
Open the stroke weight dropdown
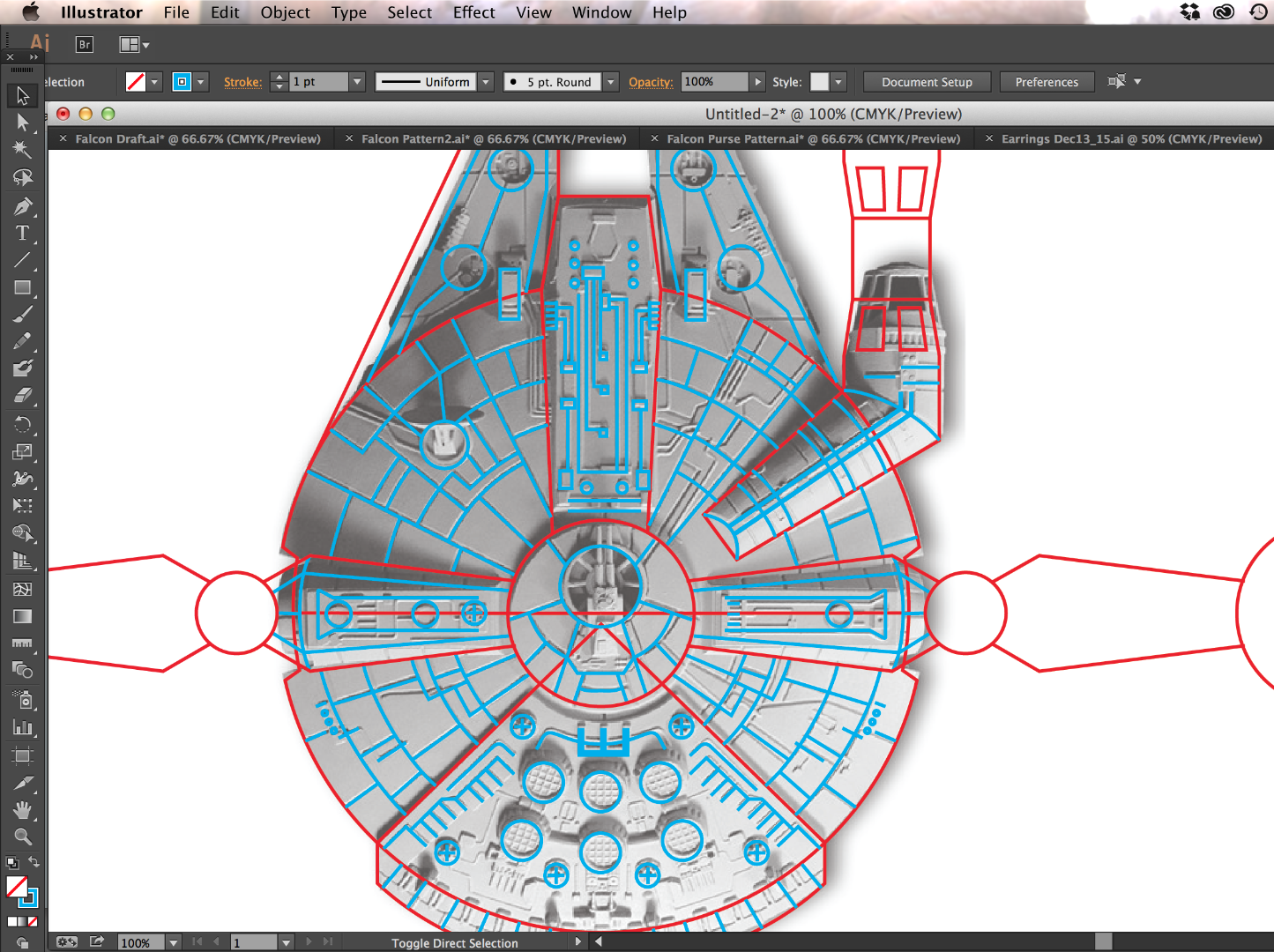click(356, 81)
